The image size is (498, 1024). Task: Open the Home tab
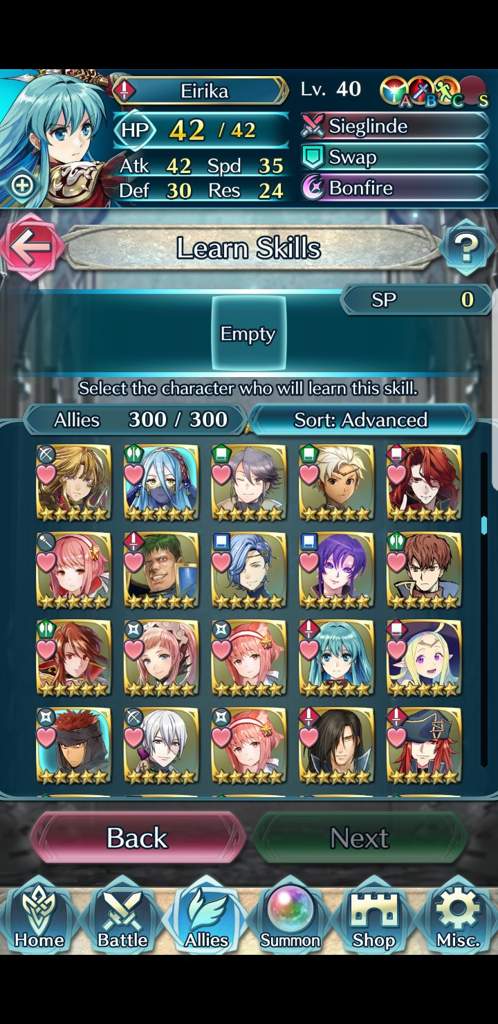click(x=39, y=920)
